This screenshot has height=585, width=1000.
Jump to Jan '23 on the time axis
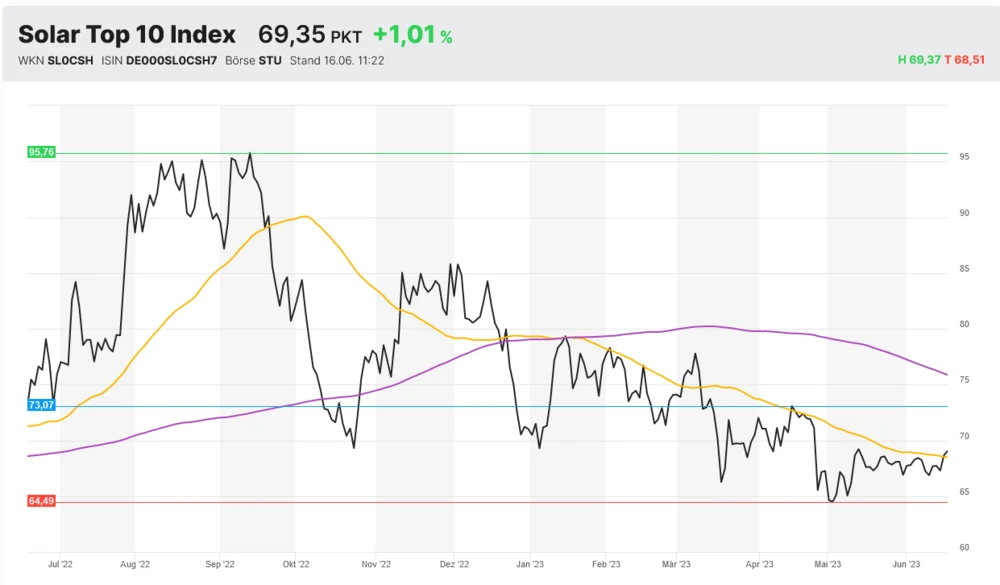pos(530,563)
